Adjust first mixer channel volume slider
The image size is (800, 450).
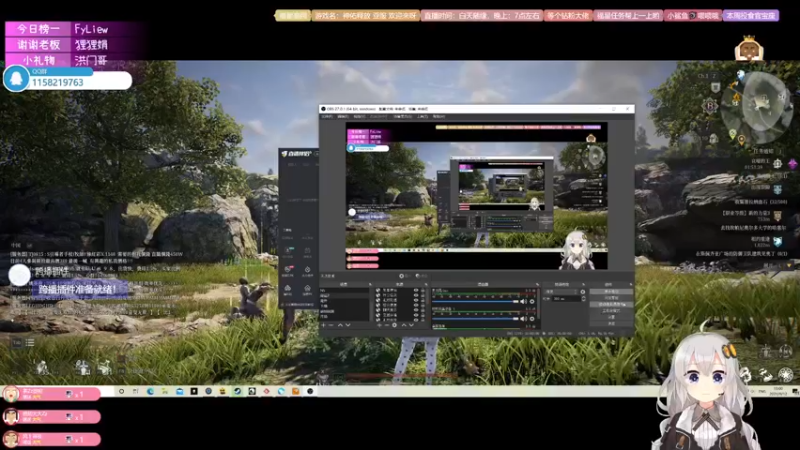476,302
